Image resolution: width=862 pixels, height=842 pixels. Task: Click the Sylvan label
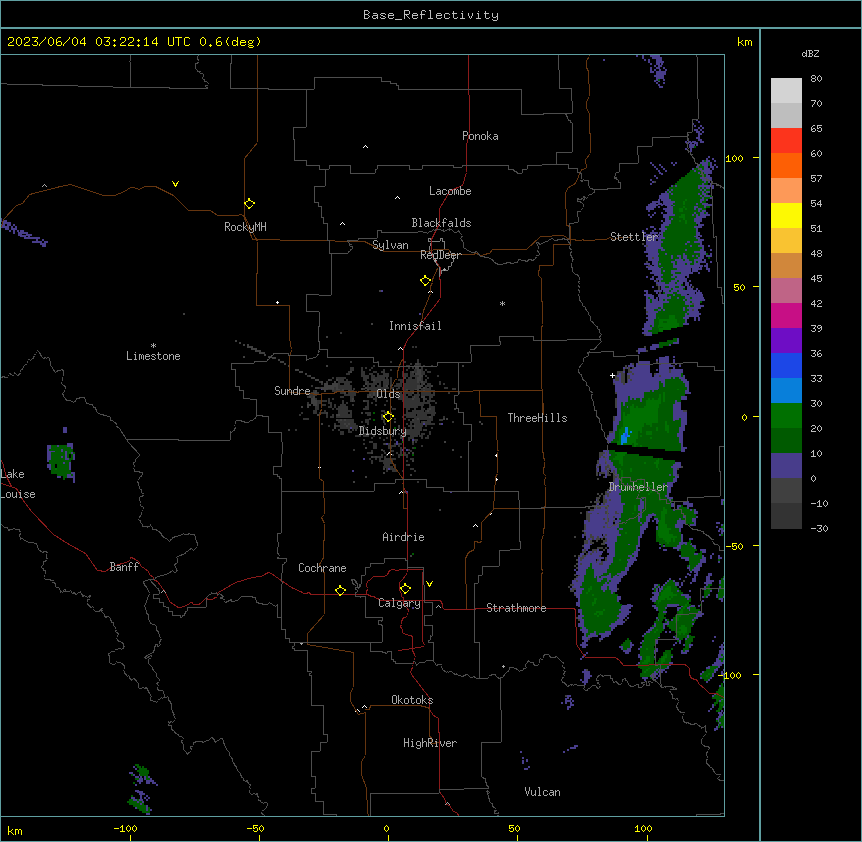(x=390, y=245)
